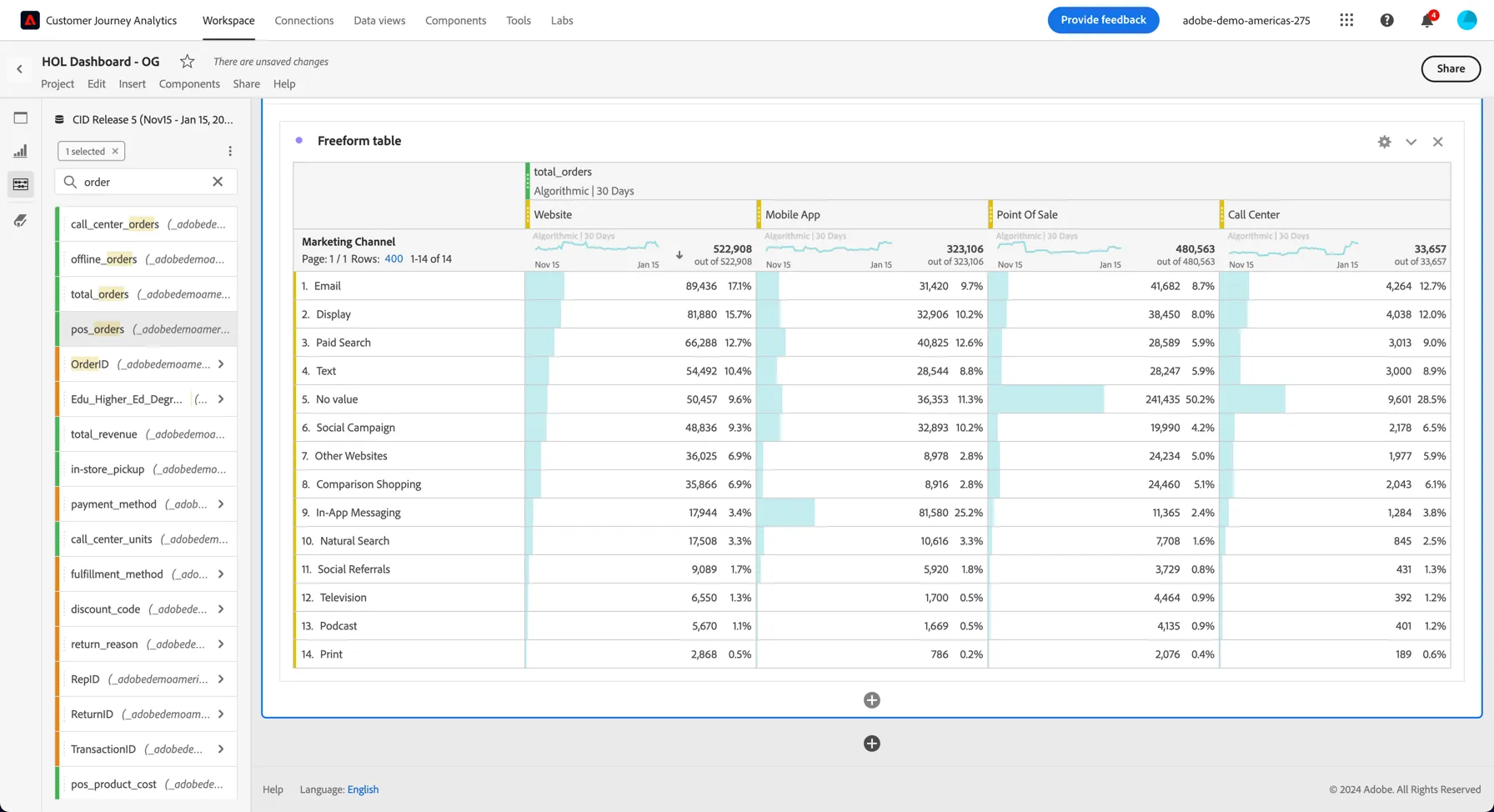This screenshot has width=1494, height=812.
Task: Expand return_reason dimension
Action: coord(221,644)
